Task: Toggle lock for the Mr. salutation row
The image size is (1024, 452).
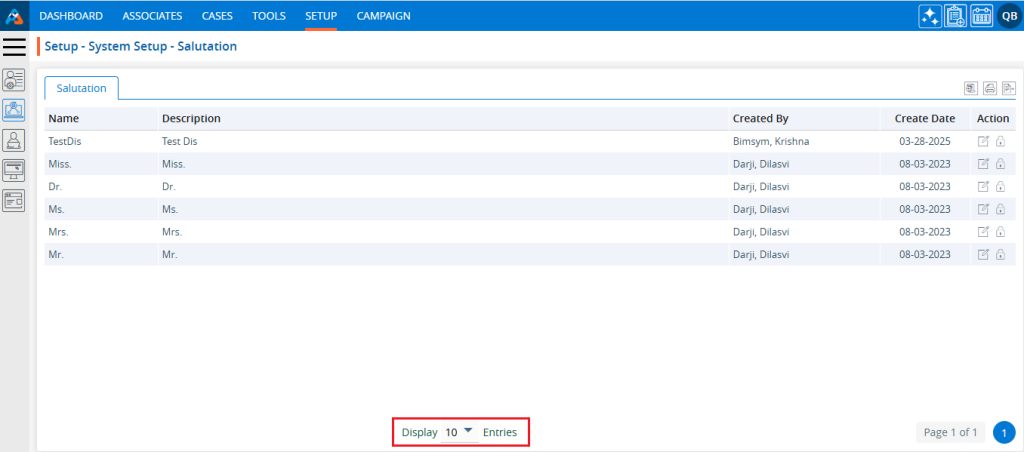Action: tap(1000, 255)
